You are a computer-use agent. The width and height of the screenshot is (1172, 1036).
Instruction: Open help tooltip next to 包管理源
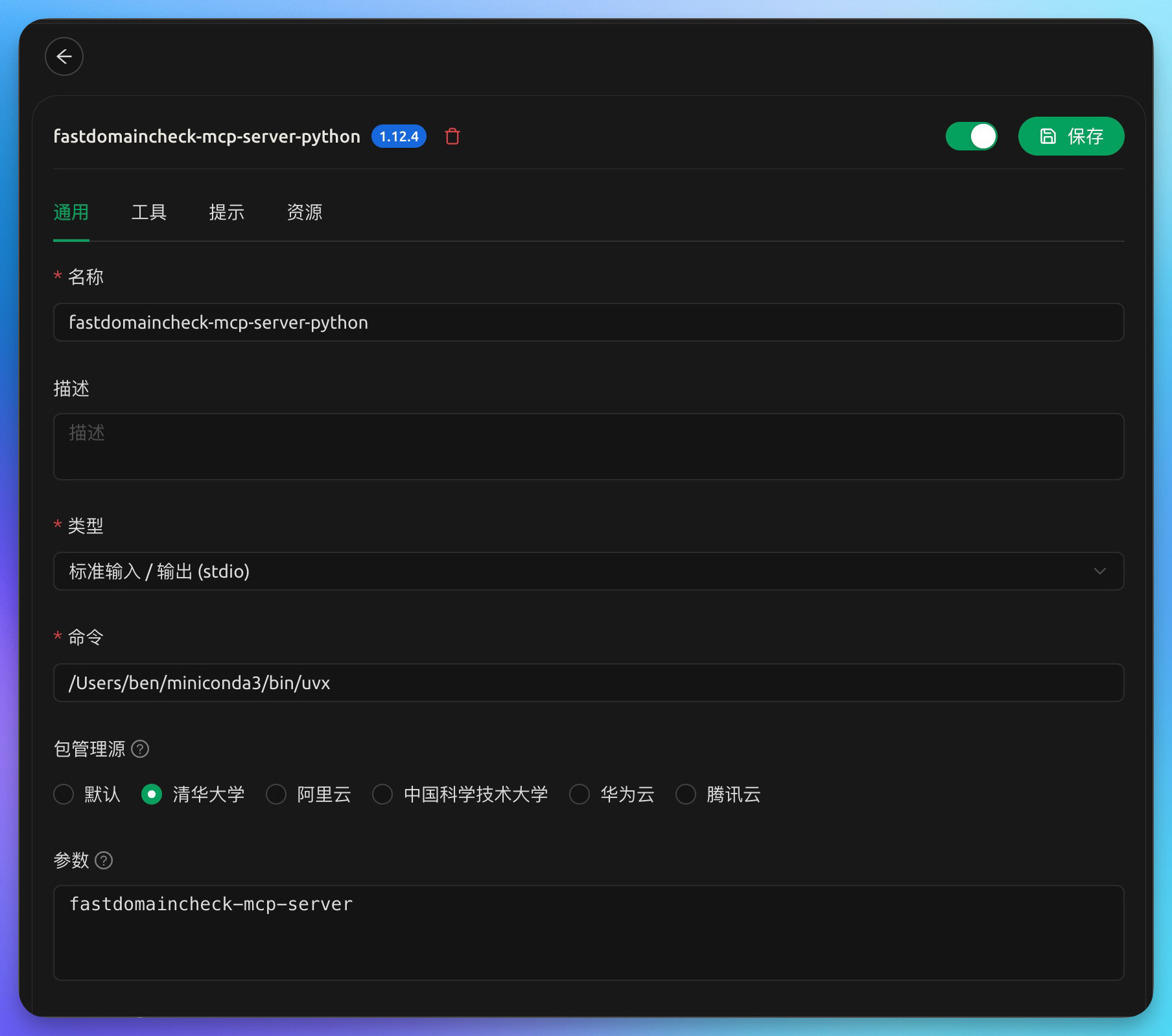point(140,749)
